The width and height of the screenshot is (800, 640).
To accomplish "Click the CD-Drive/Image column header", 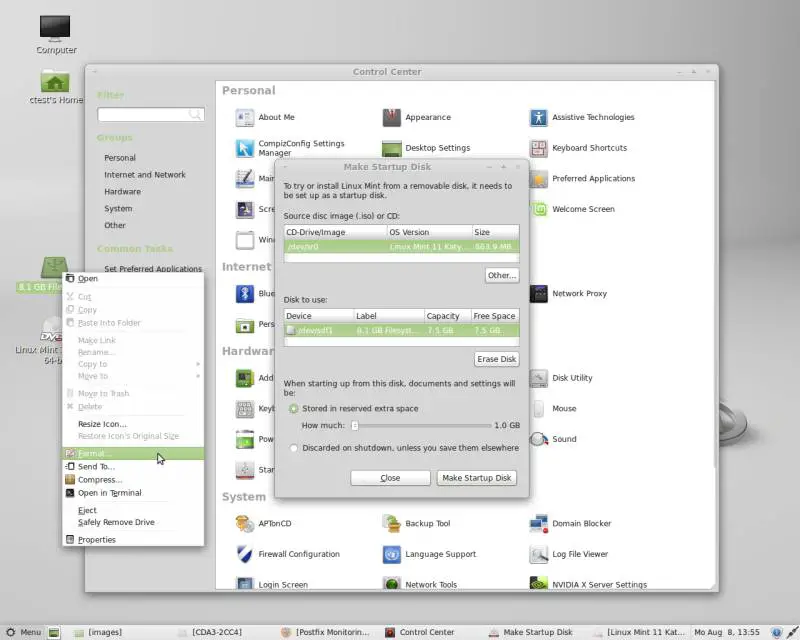I will (336, 232).
